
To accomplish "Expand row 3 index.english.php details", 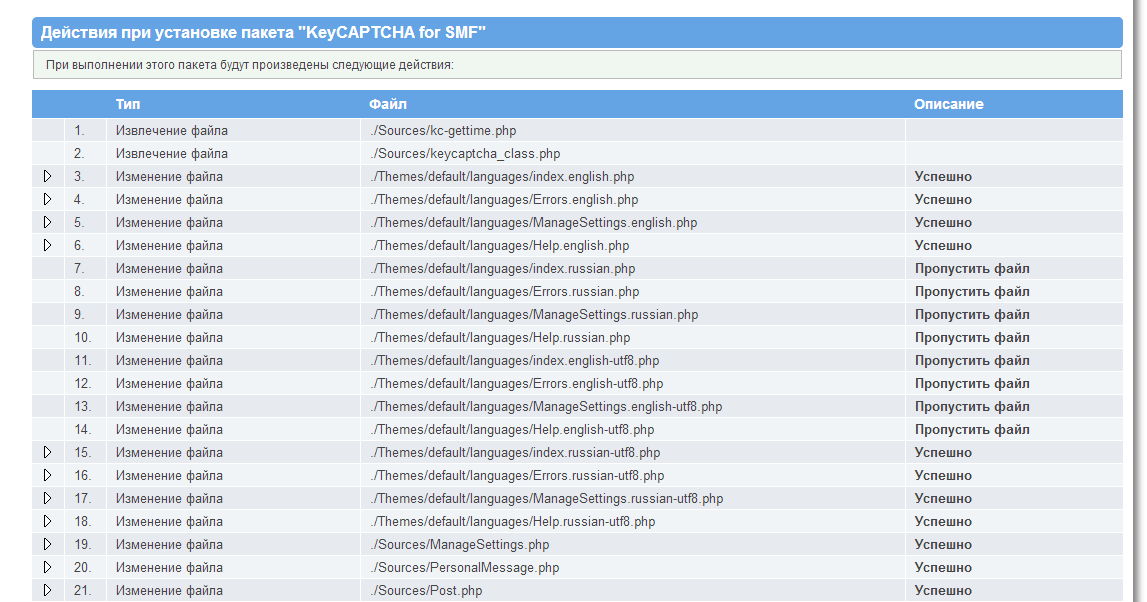I will coord(48,176).
